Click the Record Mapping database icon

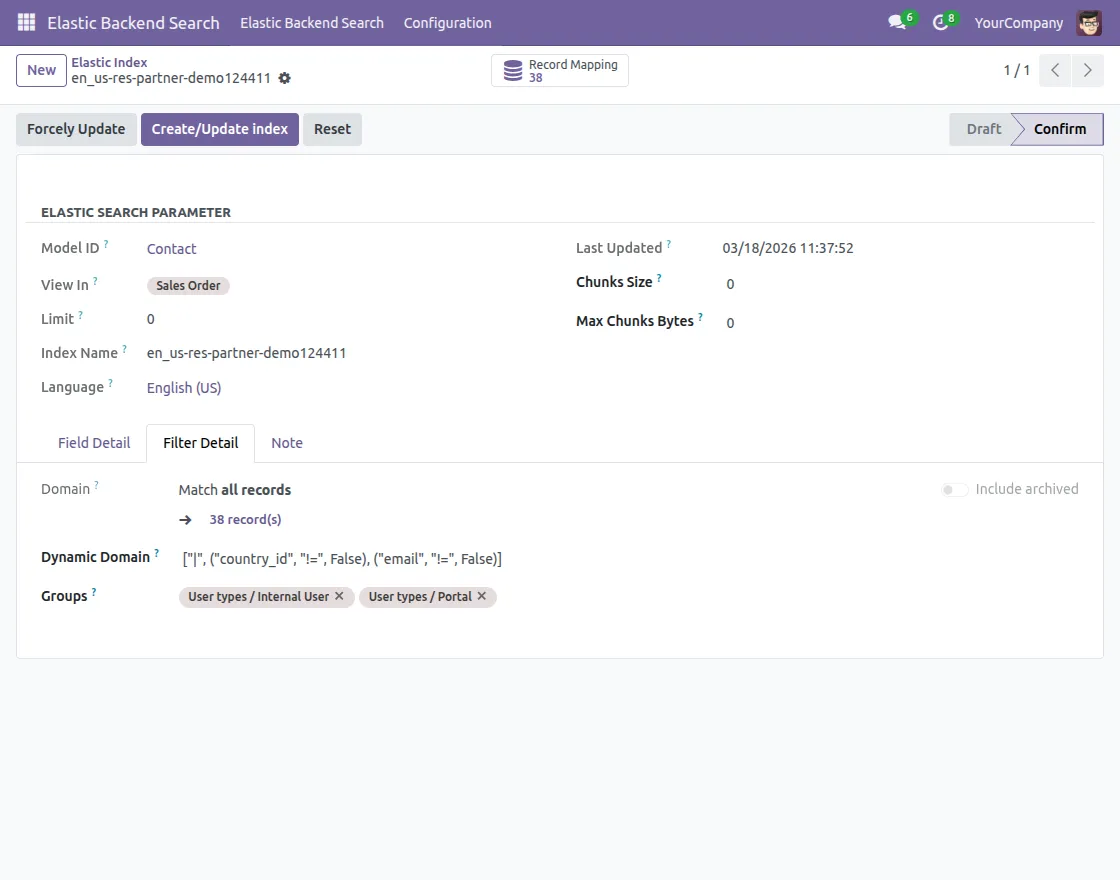(513, 71)
